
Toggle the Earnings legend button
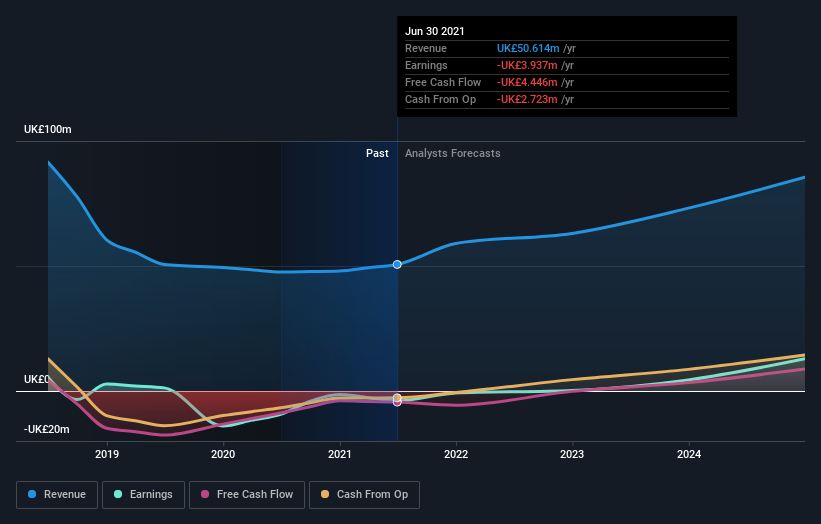(x=143, y=495)
